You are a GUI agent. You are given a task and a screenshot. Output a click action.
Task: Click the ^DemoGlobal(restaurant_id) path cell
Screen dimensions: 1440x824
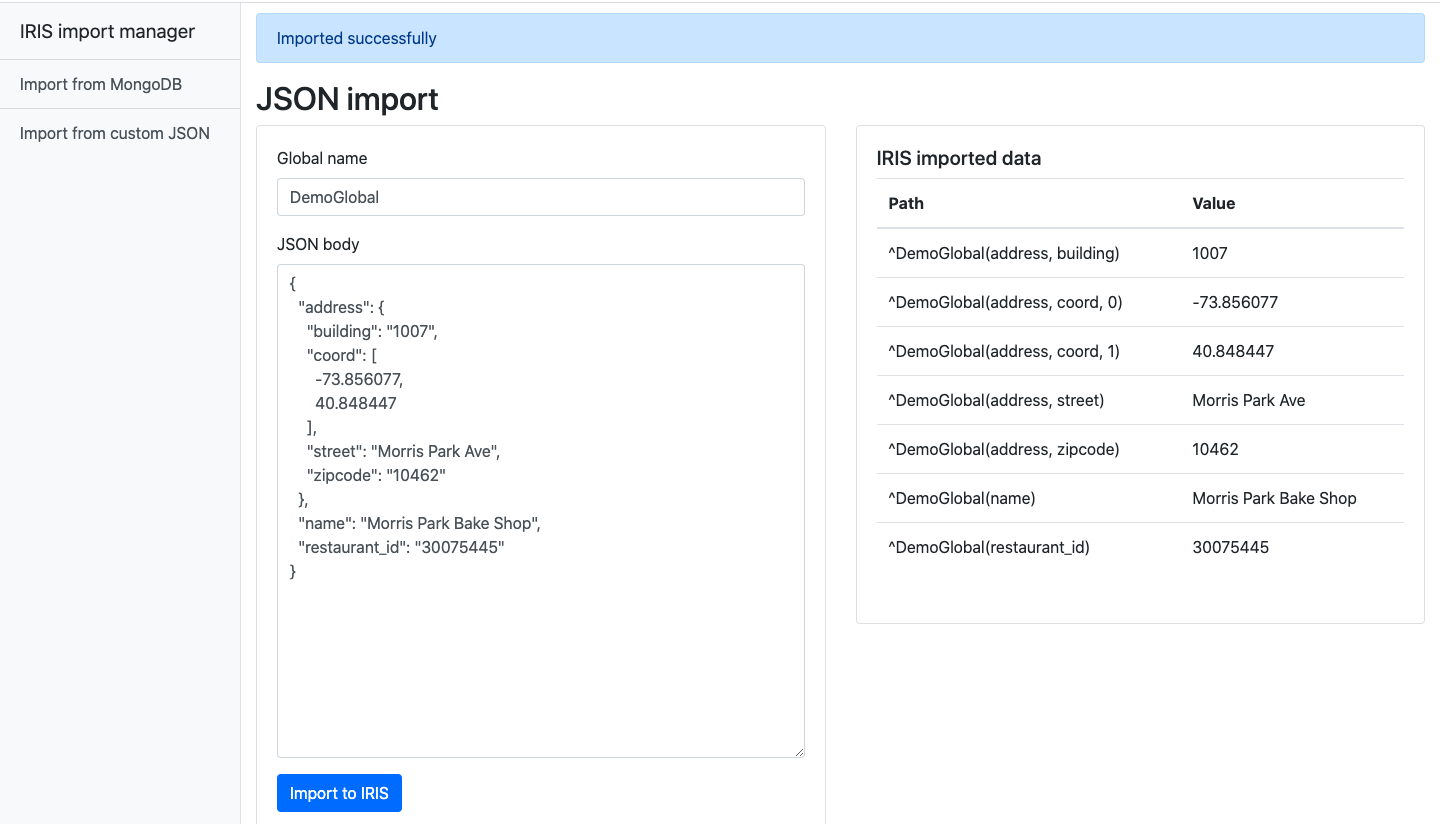click(988, 547)
